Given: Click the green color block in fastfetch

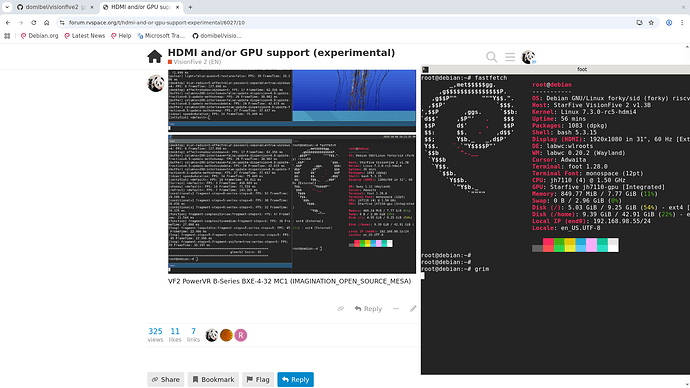Looking at the screenshot, I should tap(559, 245).
